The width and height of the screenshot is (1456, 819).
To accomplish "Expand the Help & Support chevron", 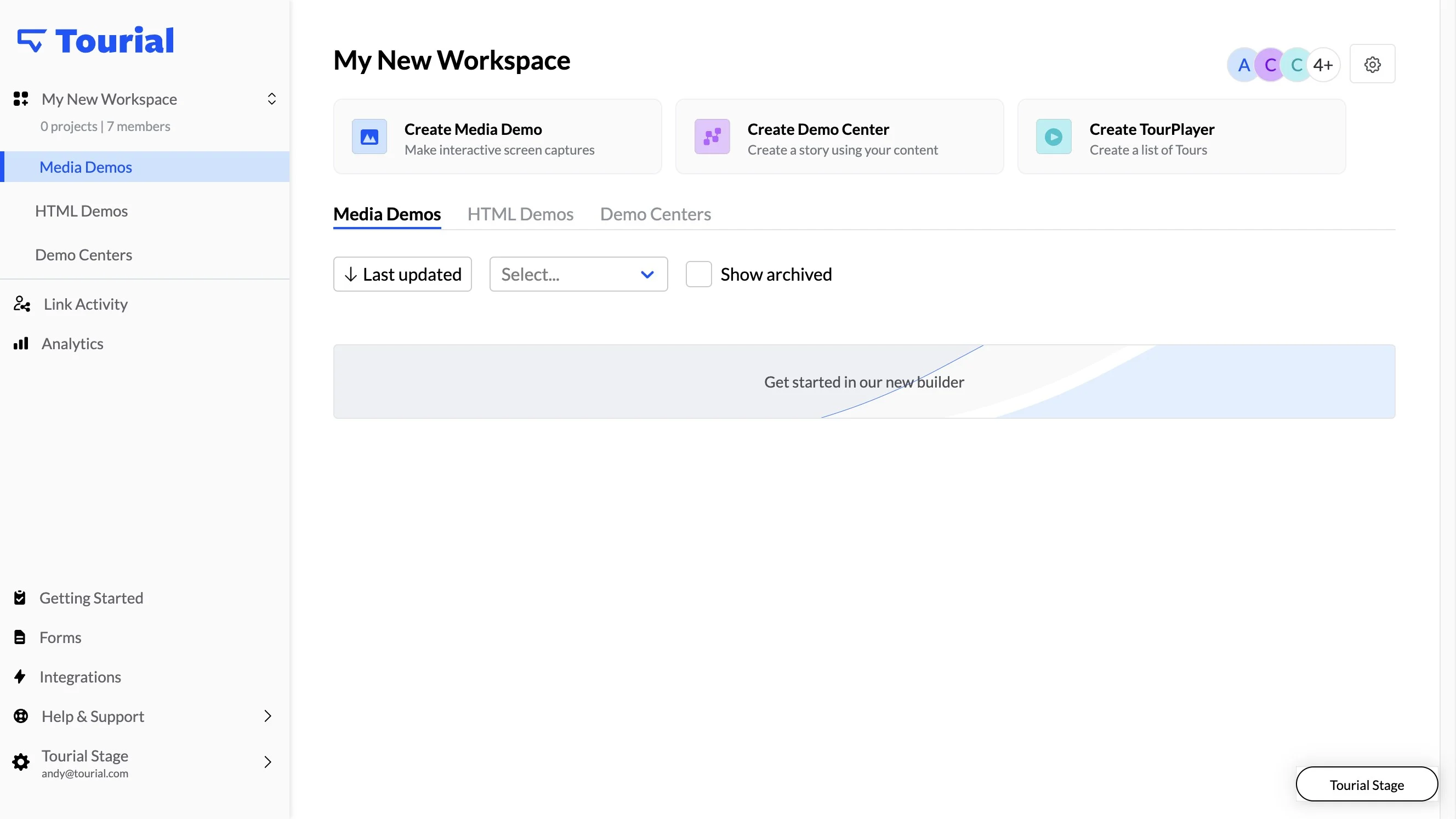I will point(268,716).
